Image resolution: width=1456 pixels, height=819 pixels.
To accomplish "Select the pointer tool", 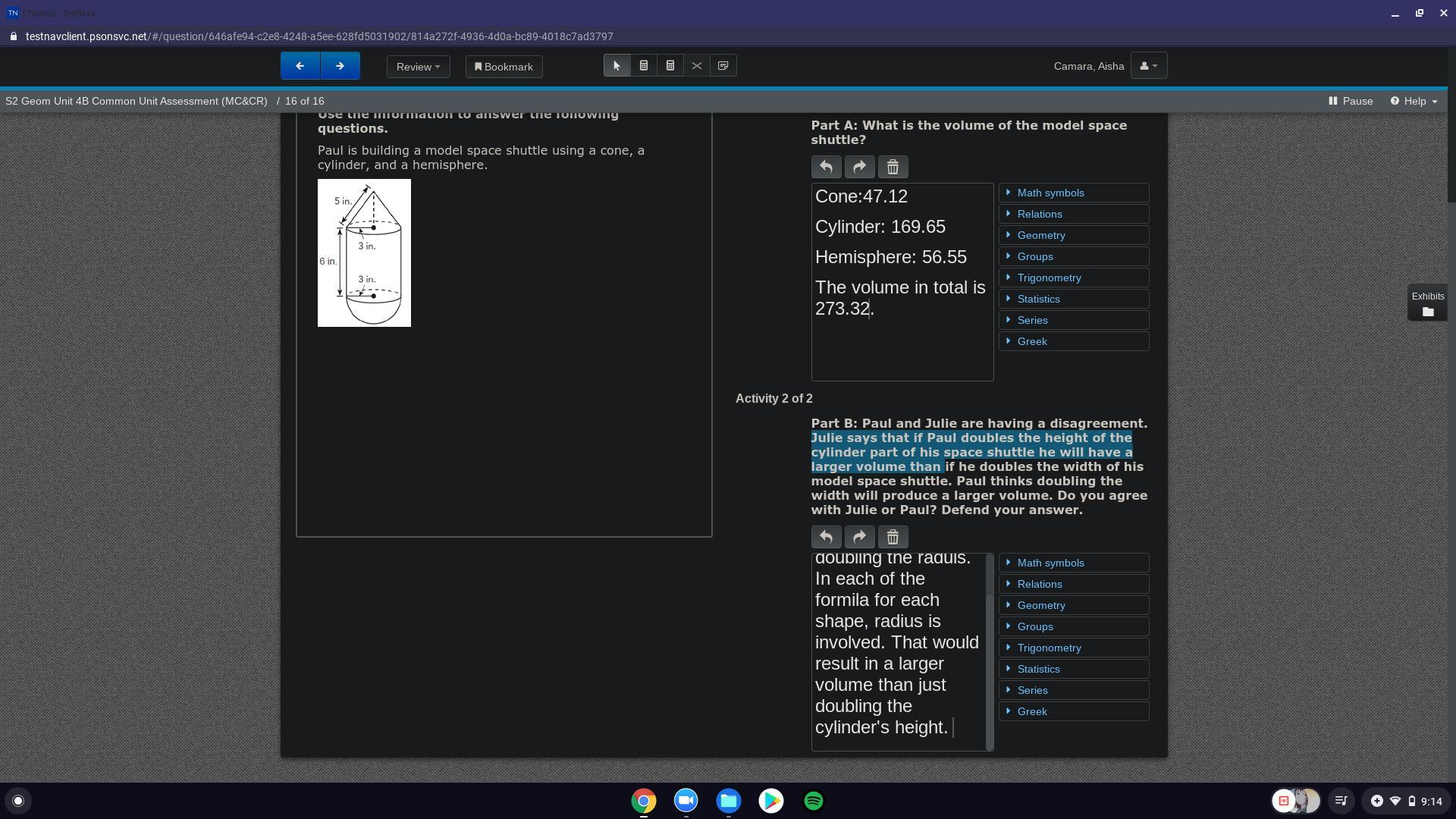I will (x=617, y=66).
